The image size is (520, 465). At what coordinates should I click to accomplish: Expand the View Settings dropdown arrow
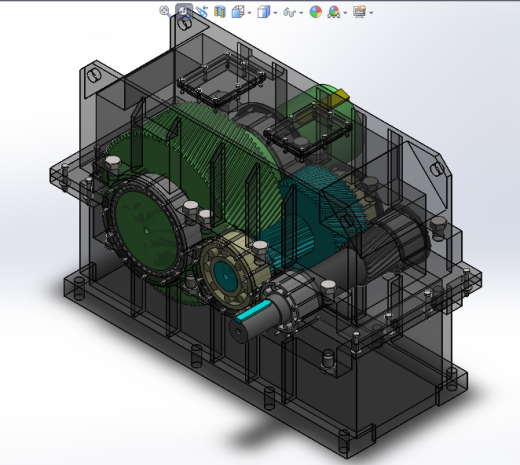371,13
